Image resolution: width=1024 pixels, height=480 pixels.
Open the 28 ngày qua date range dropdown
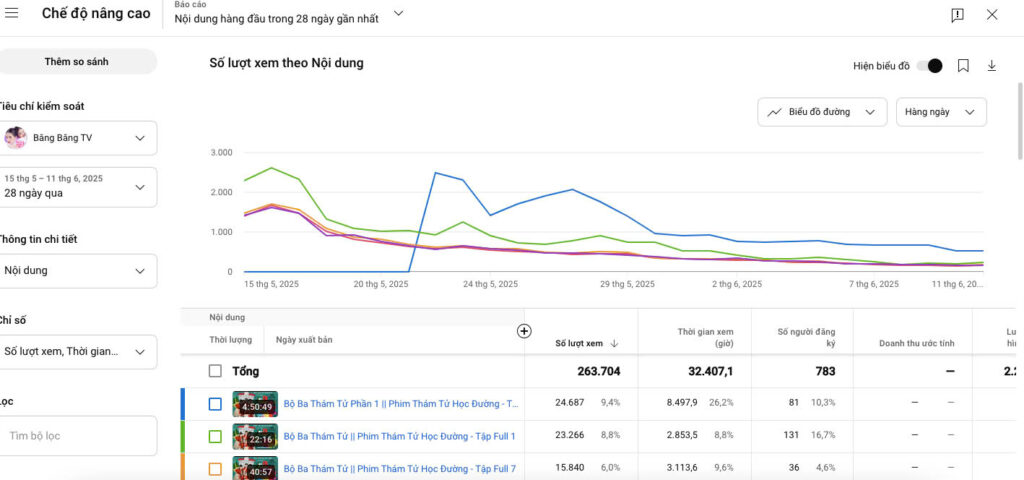point(78,186)
